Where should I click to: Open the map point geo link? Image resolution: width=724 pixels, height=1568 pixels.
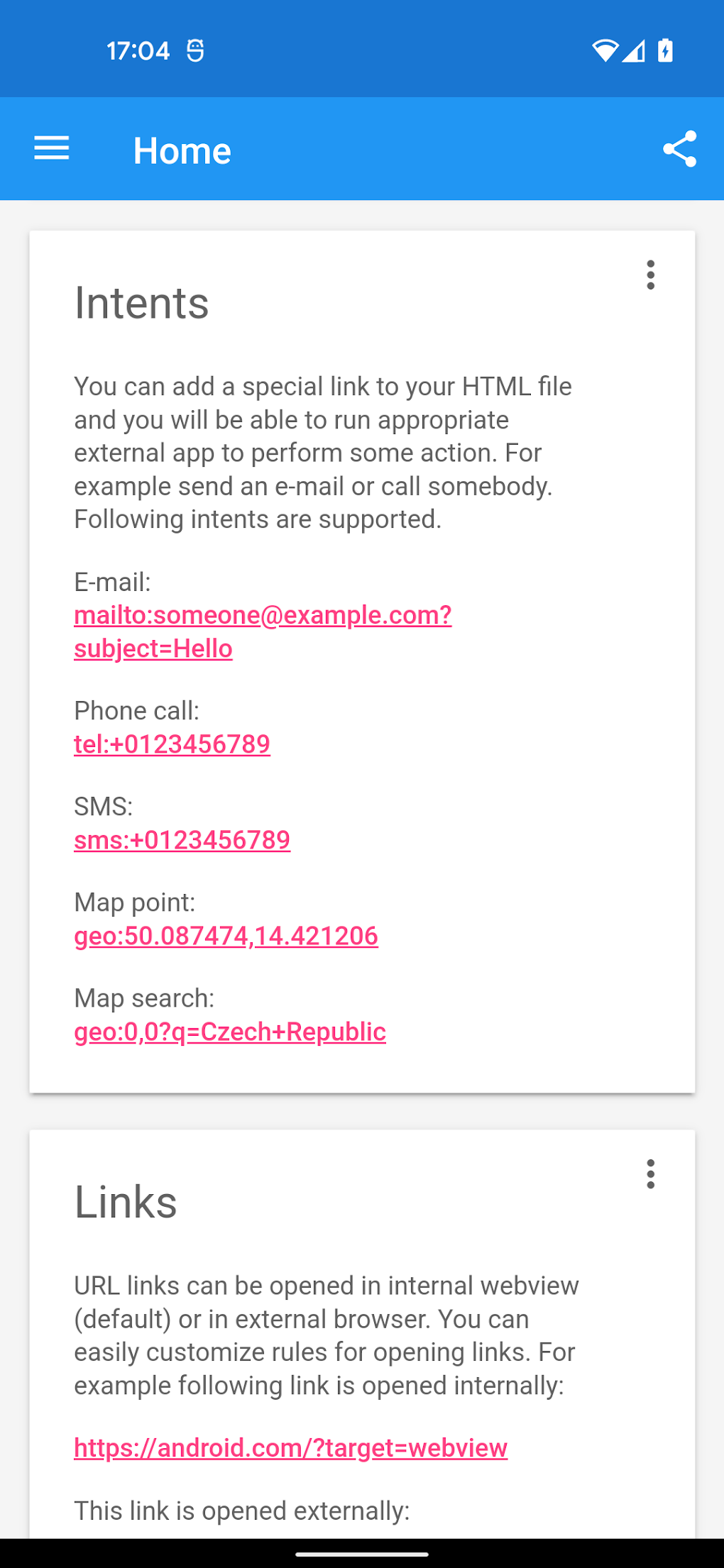226,936
